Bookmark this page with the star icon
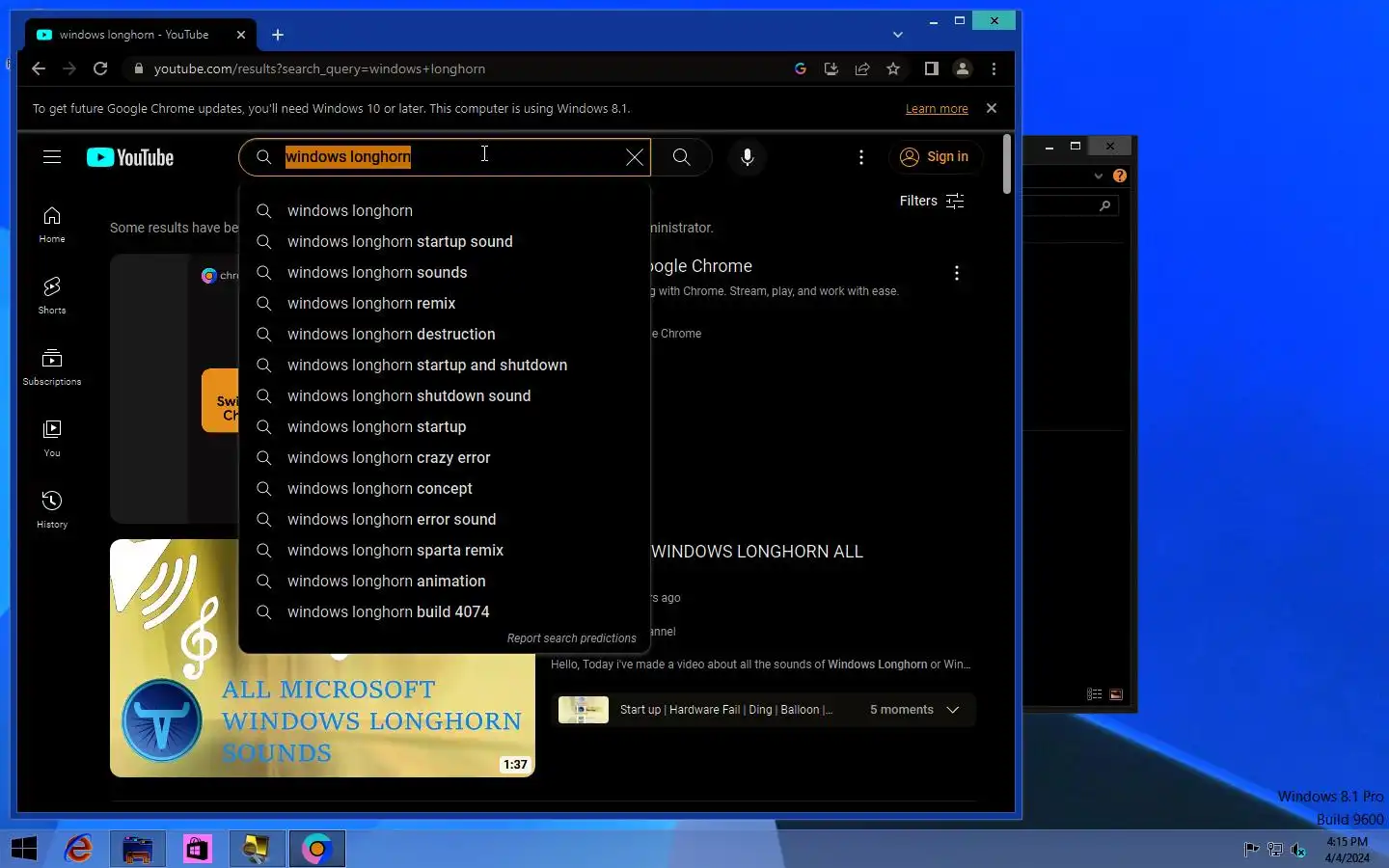This screenshot has height=868, width=1389. 893,68
